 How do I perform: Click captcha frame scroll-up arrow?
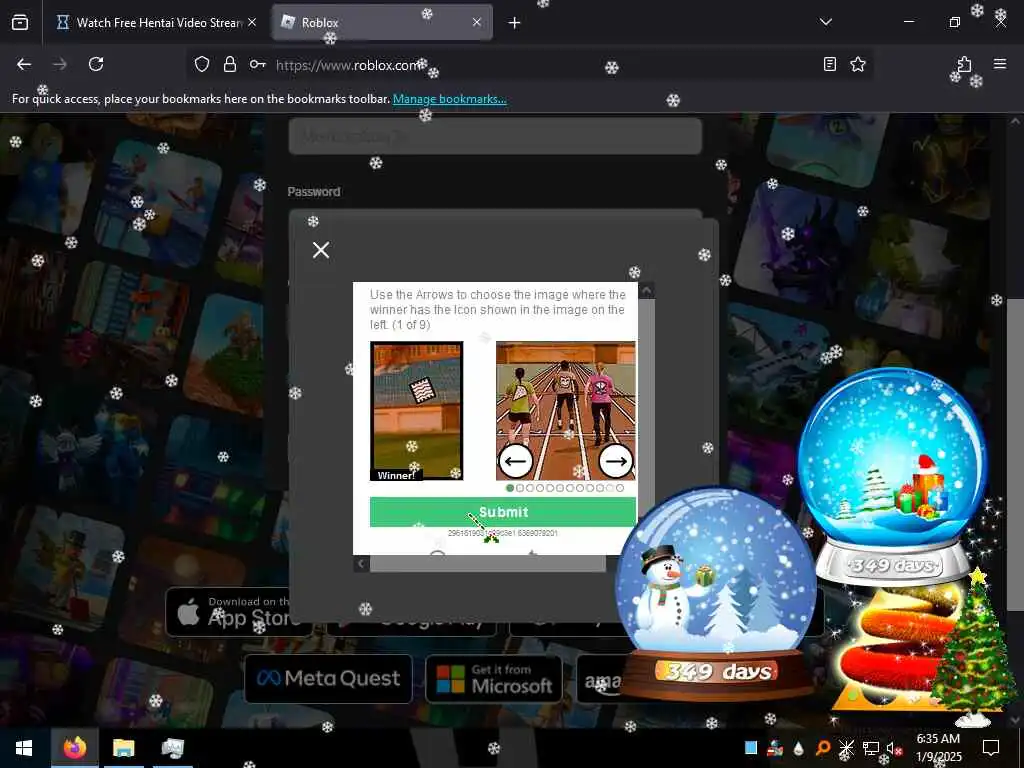click(647, 291)
